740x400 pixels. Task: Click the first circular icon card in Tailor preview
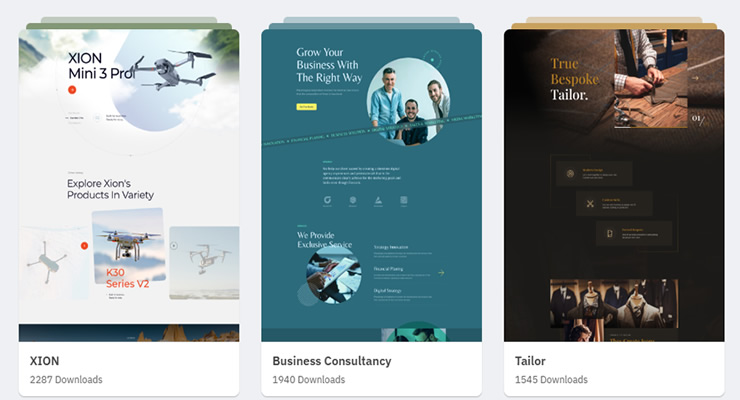594,174
